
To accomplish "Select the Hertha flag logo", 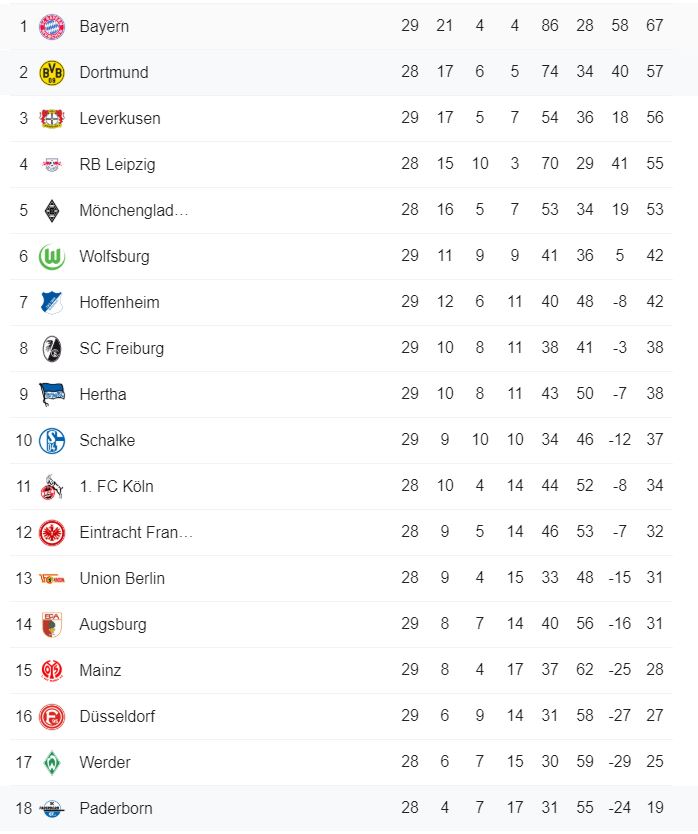I will pos(51,394).
